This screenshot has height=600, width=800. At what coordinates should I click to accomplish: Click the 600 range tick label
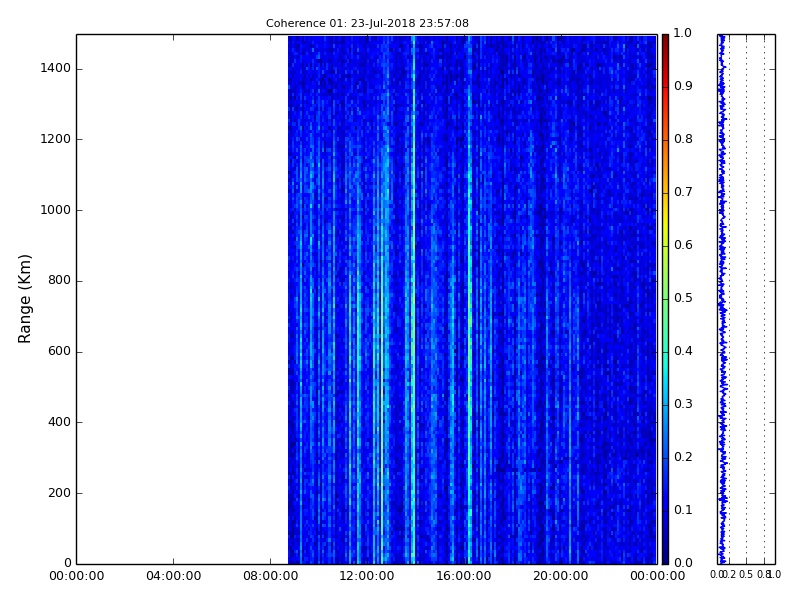click(59, 352)
